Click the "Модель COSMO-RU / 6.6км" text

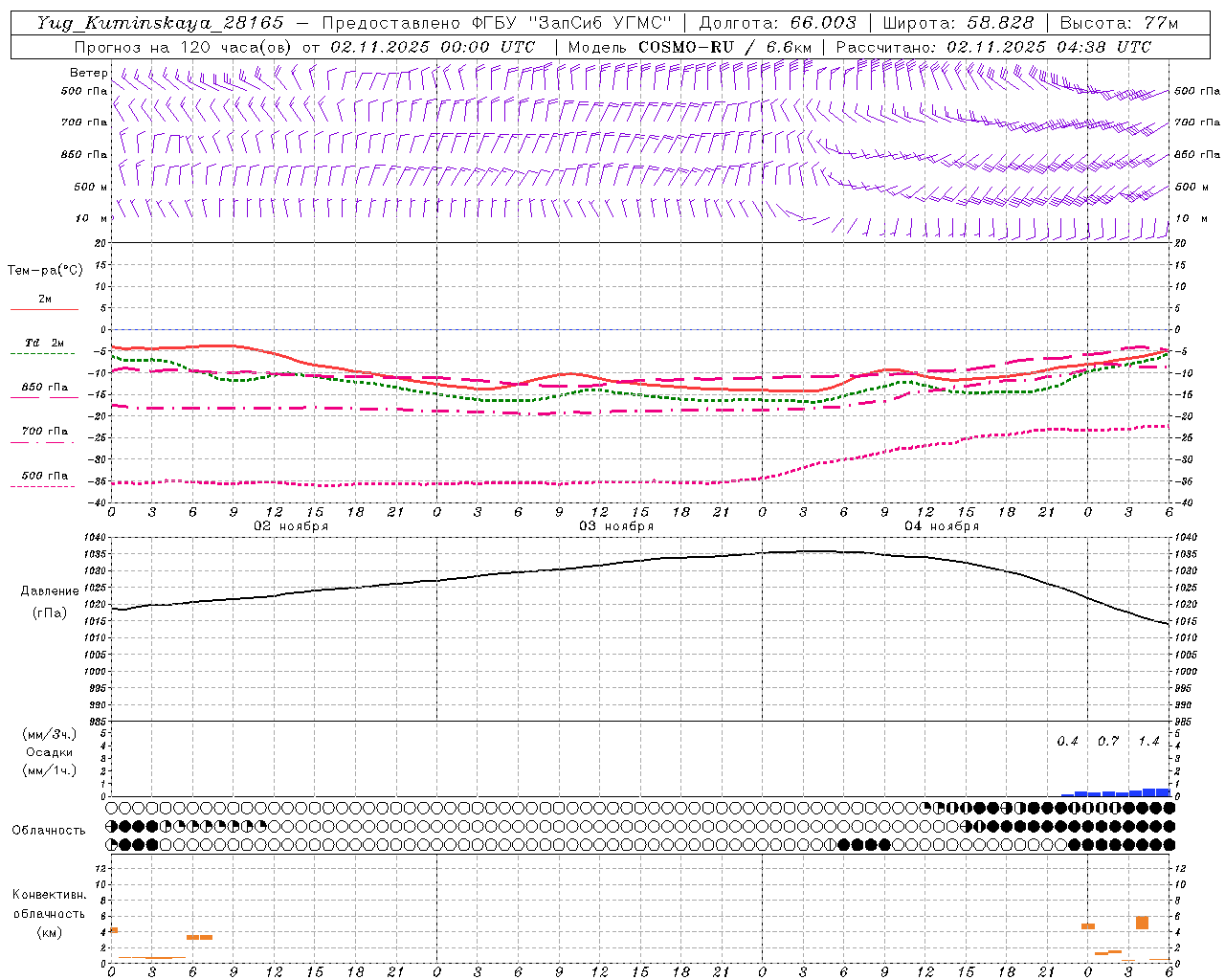pyautogui.click(x=689, y=47)
